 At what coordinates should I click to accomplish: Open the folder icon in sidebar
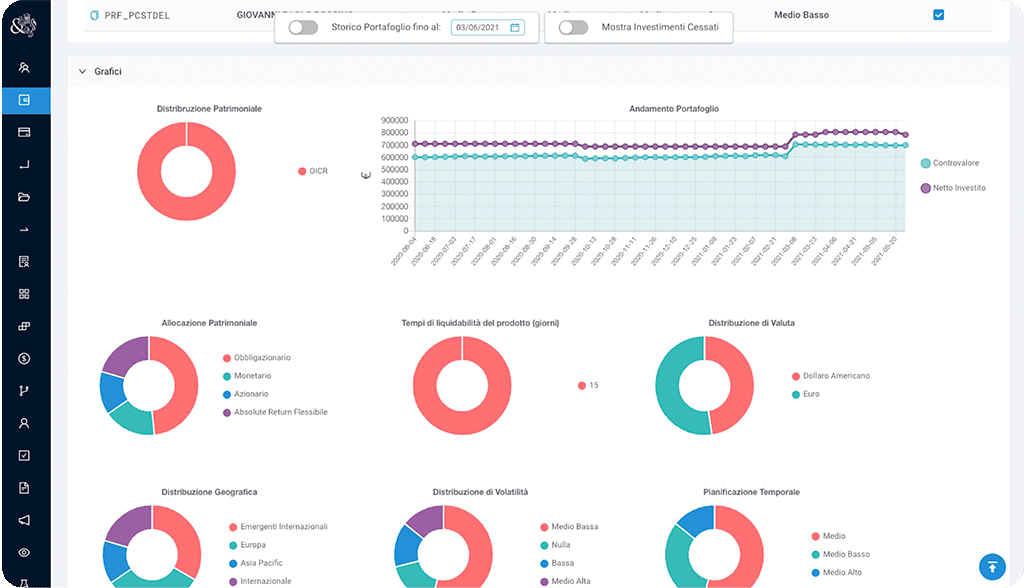pos(24,197)
